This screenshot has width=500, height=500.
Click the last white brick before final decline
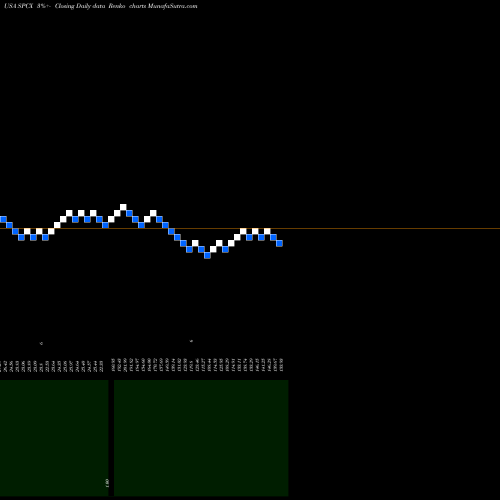[267, 231]
